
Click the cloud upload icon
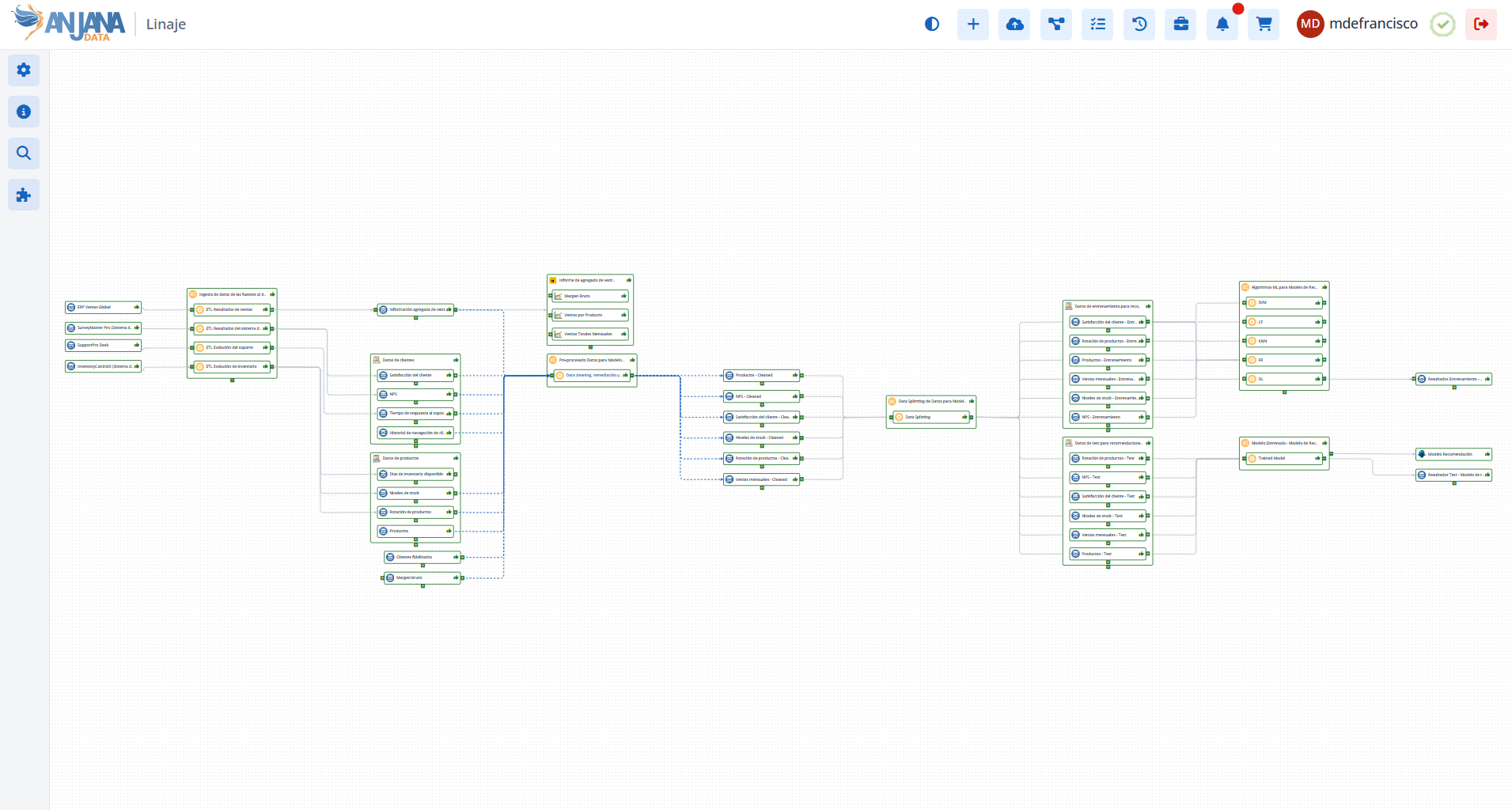[x=1014, y=25]
